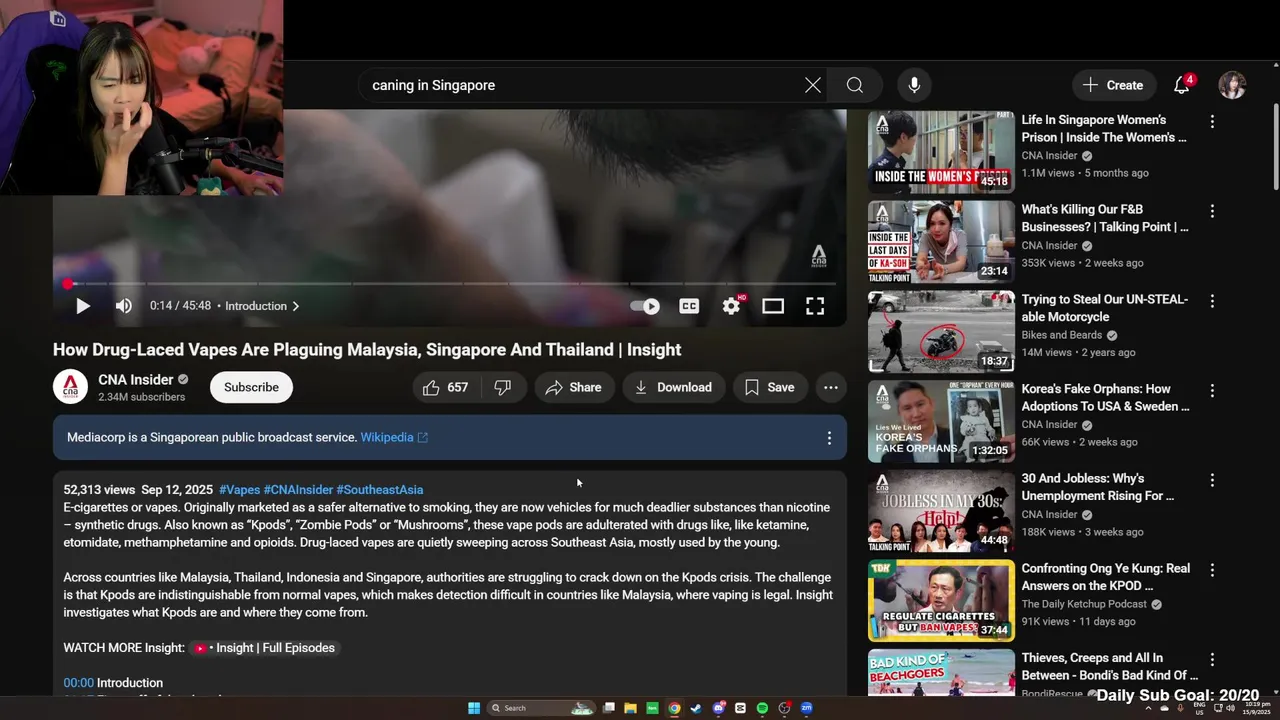Open Google Chrome from the taskbar
Screen dimensions: 1280x720
coord(674,708)
